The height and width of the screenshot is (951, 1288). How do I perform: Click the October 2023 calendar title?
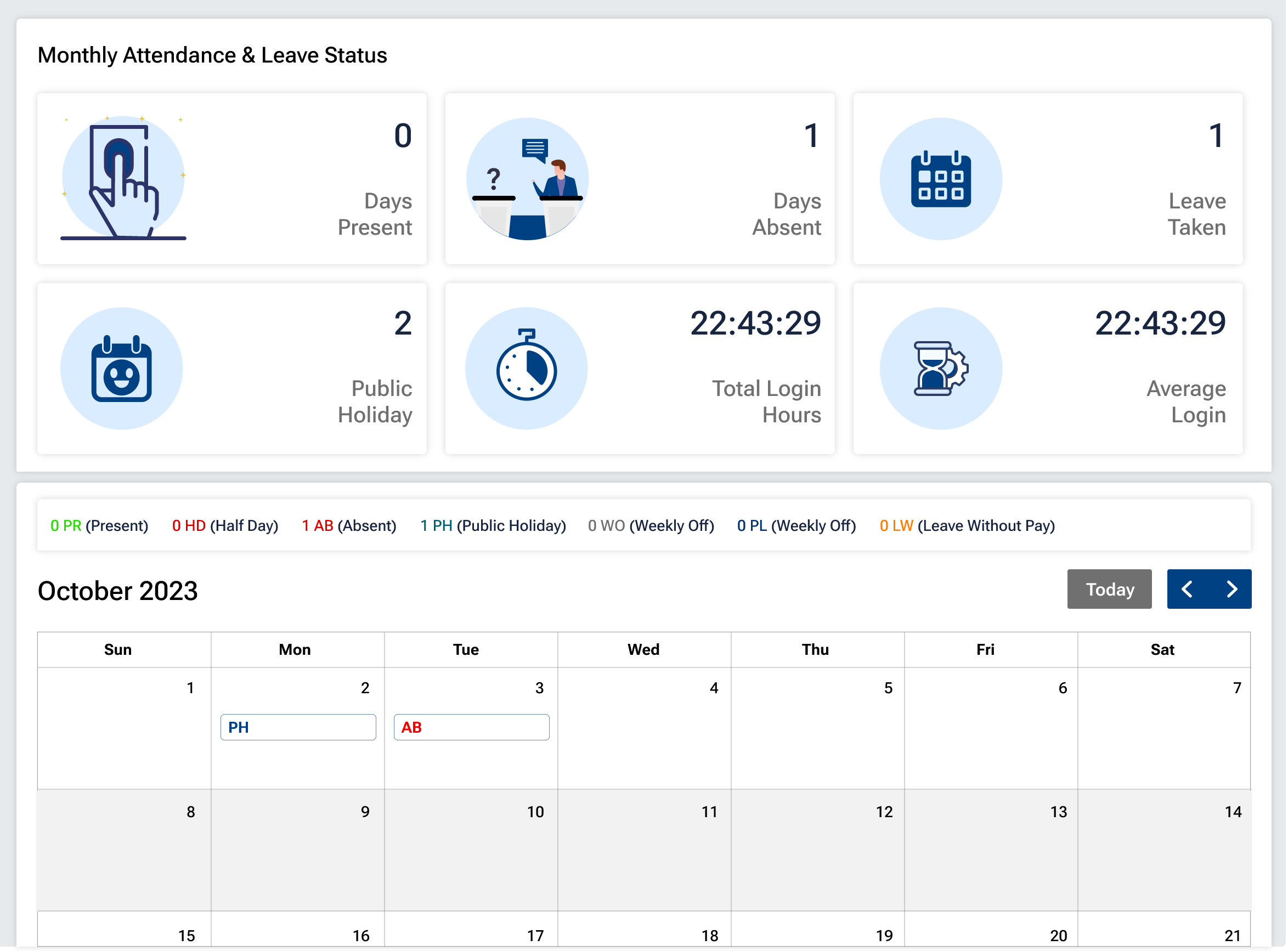(x=118, y=592)
